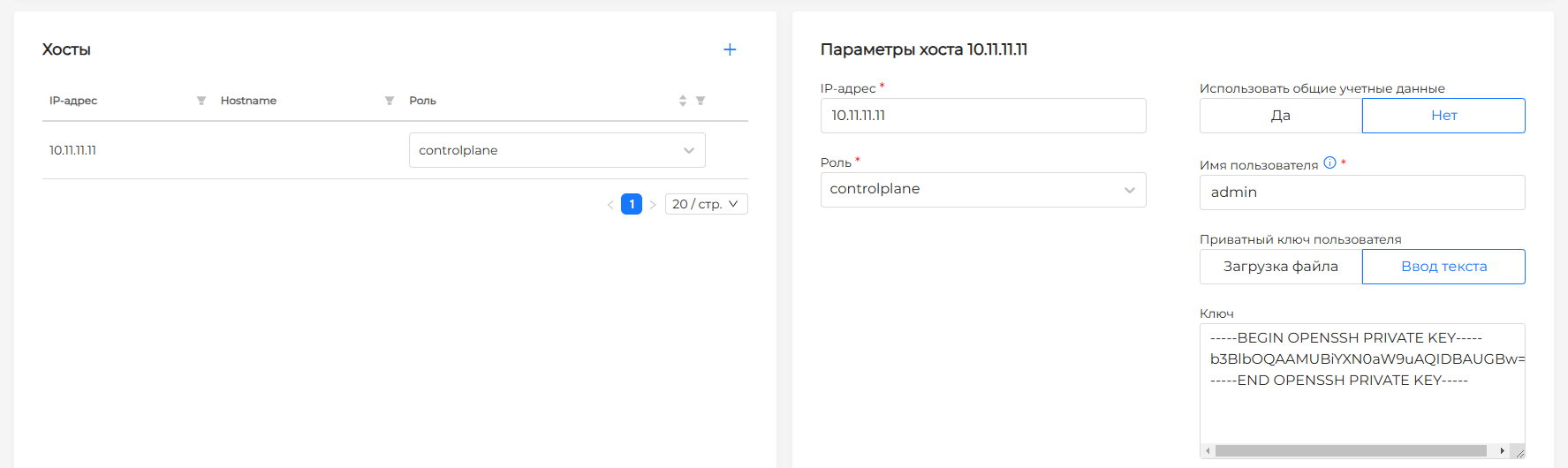
Task: Open the 20 / стр. page size selector
Action: pyautogui.click(x=706, y=204)
